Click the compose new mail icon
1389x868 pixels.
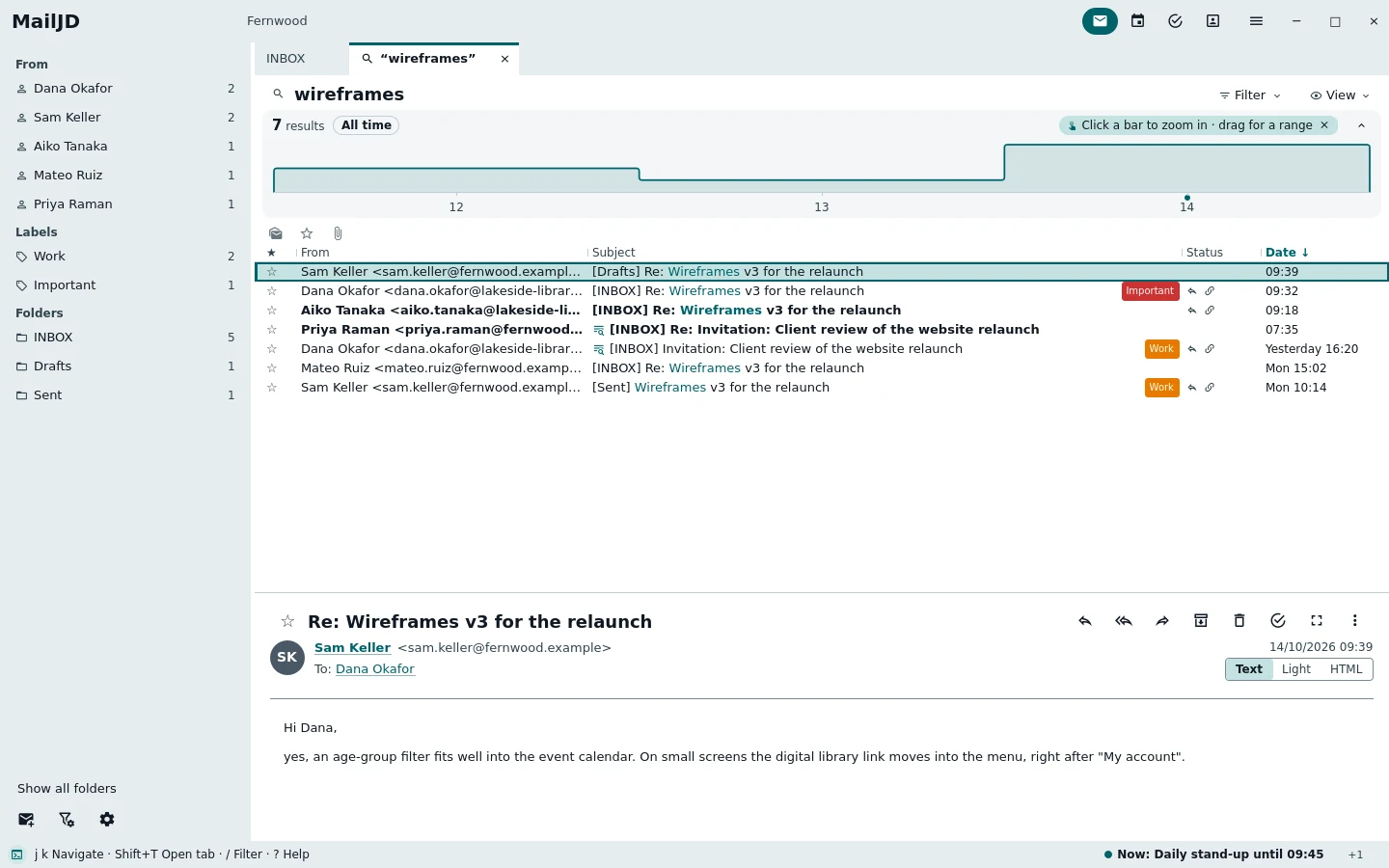26,820
